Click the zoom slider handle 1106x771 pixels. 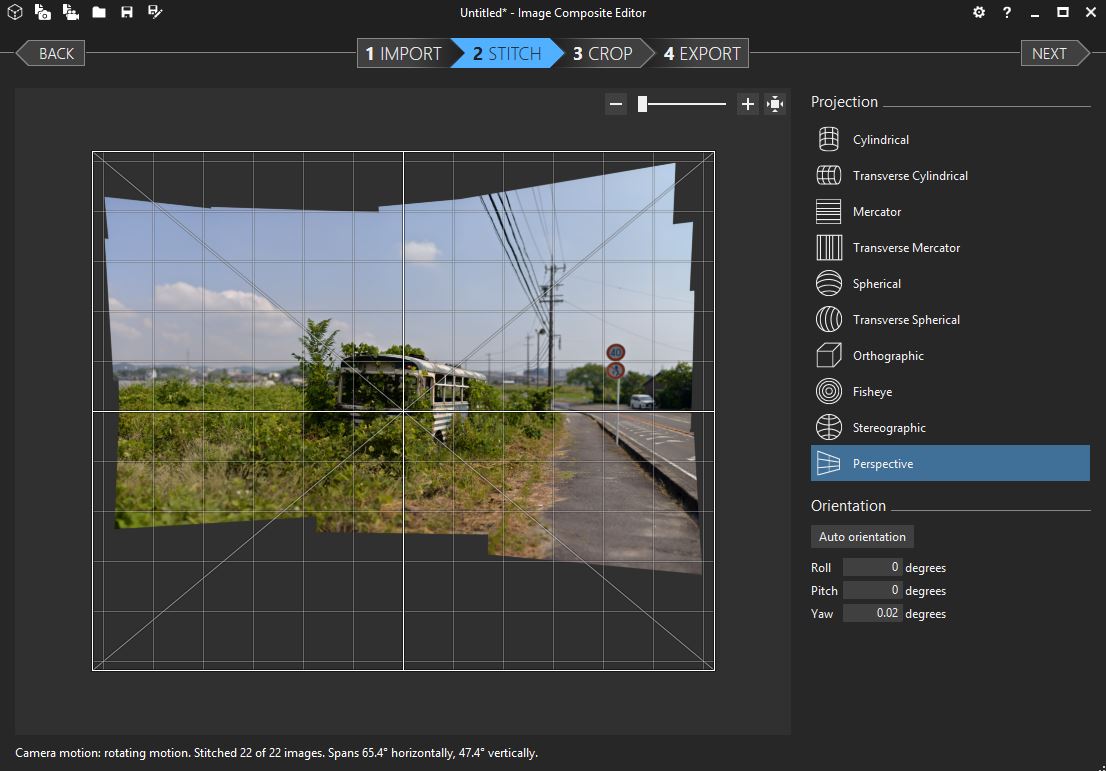click(x=643, y=104)
